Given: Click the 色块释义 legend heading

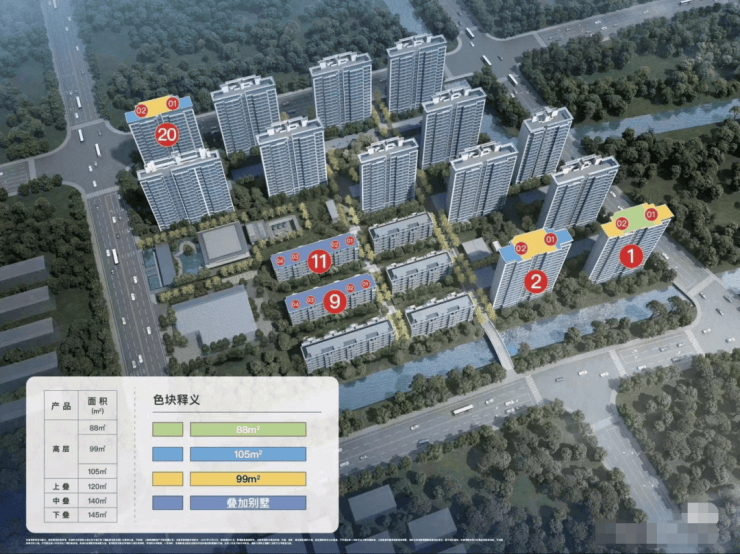Looking at the screenshot, I should coord(177,400).
